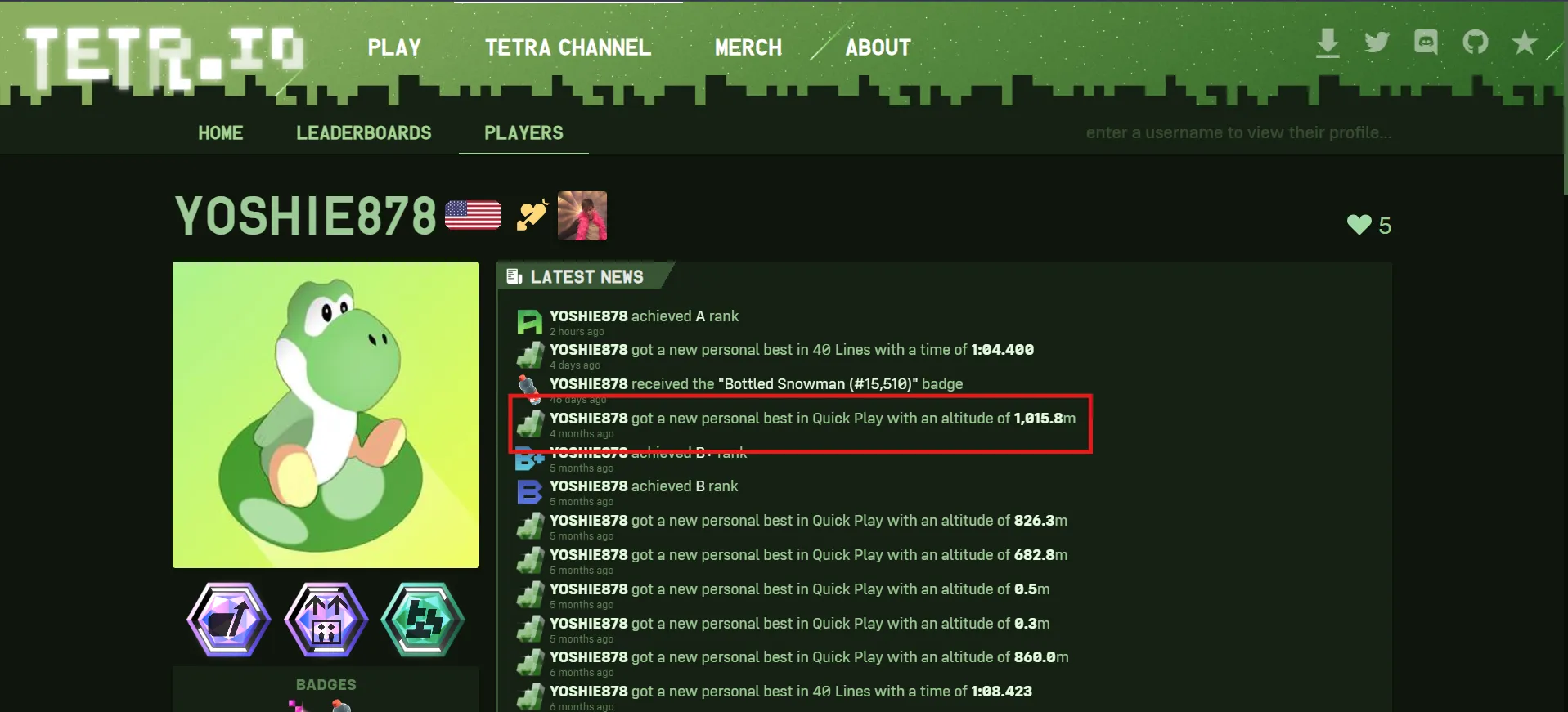
Task: Open the Twitter bird icon link
Action: point(1377,42)
